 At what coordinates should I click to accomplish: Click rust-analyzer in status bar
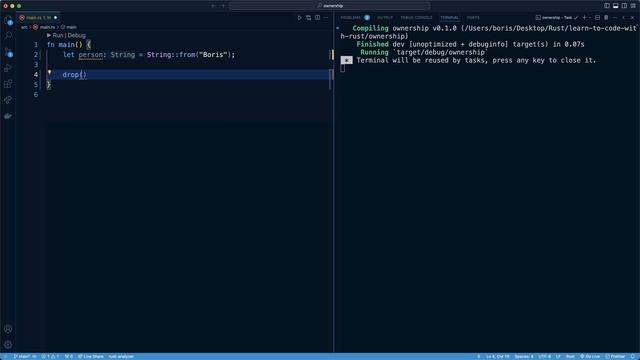[121, 356]
